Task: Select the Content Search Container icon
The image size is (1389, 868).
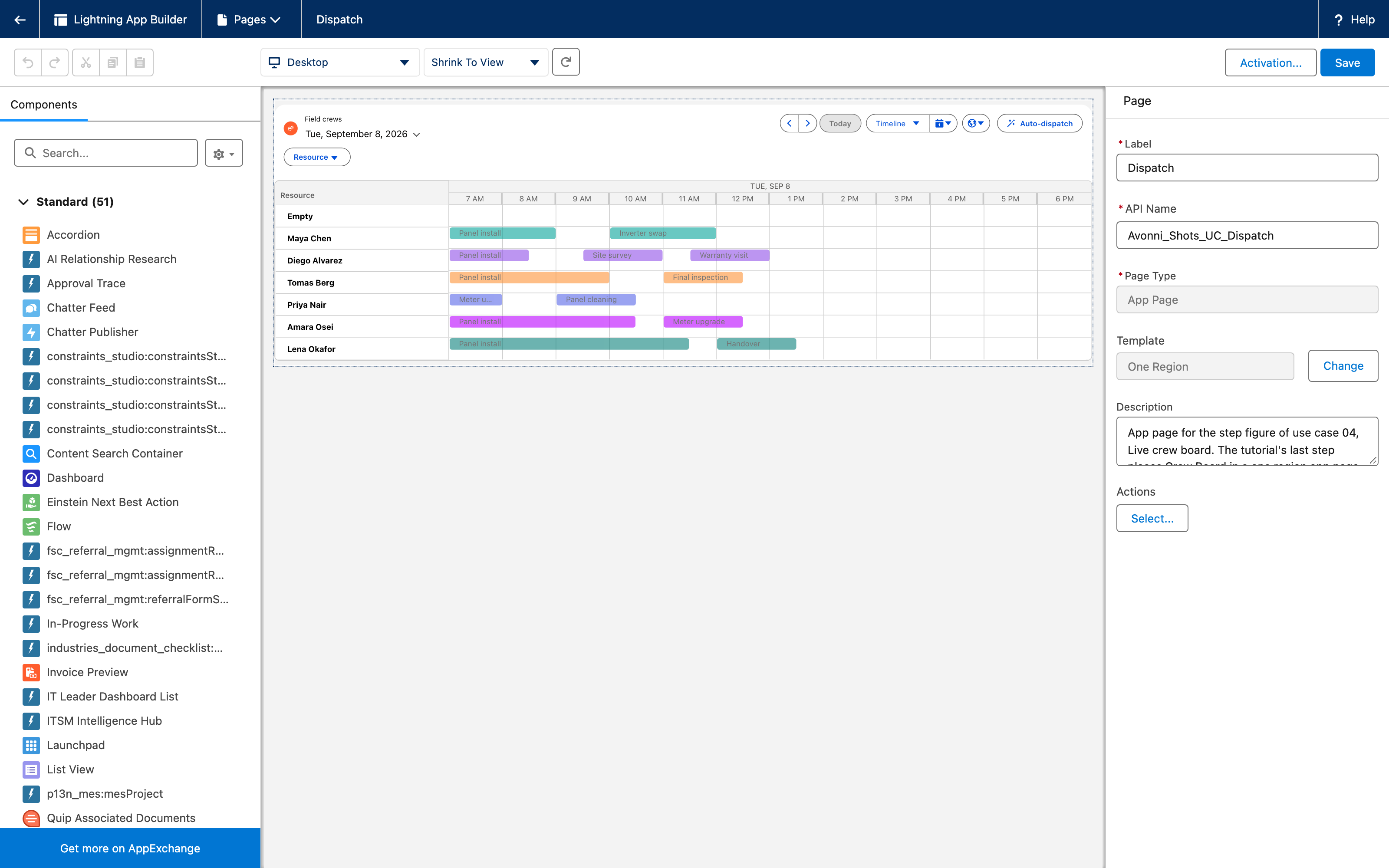Action: [x=31, y=454]
